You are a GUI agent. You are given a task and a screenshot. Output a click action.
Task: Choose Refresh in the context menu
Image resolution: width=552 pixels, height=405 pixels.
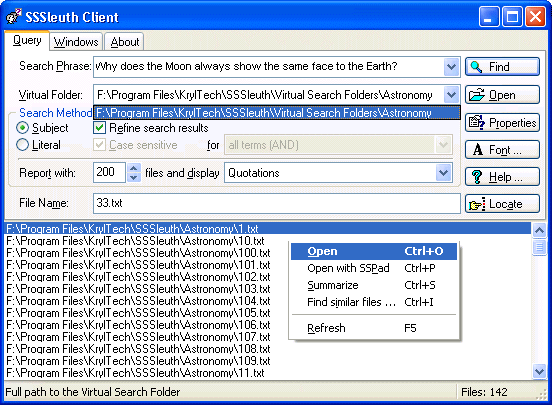click(x=374, y=328)
